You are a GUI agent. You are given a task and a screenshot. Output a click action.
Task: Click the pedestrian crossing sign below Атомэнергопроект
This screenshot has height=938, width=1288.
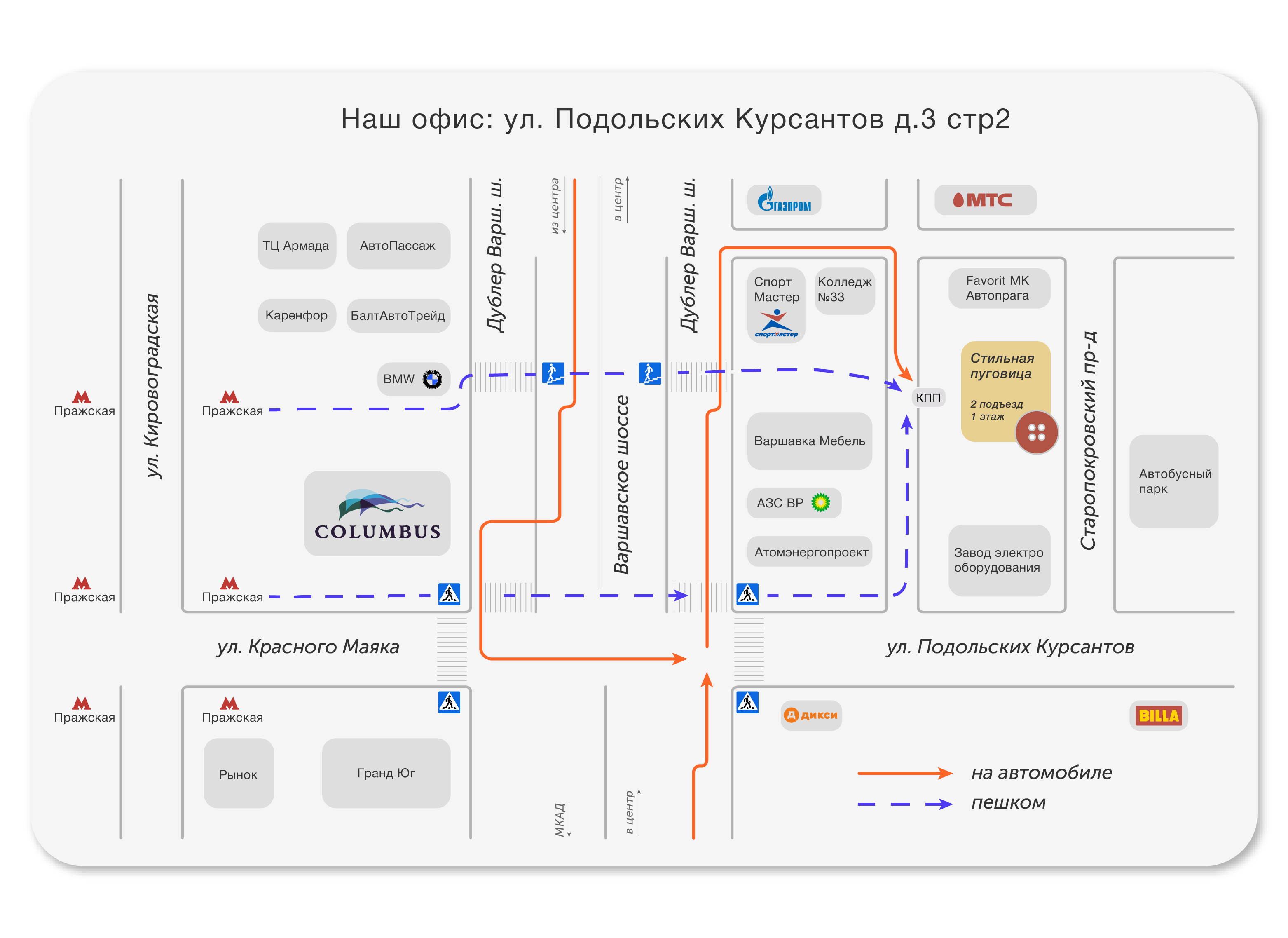(747, 594)
